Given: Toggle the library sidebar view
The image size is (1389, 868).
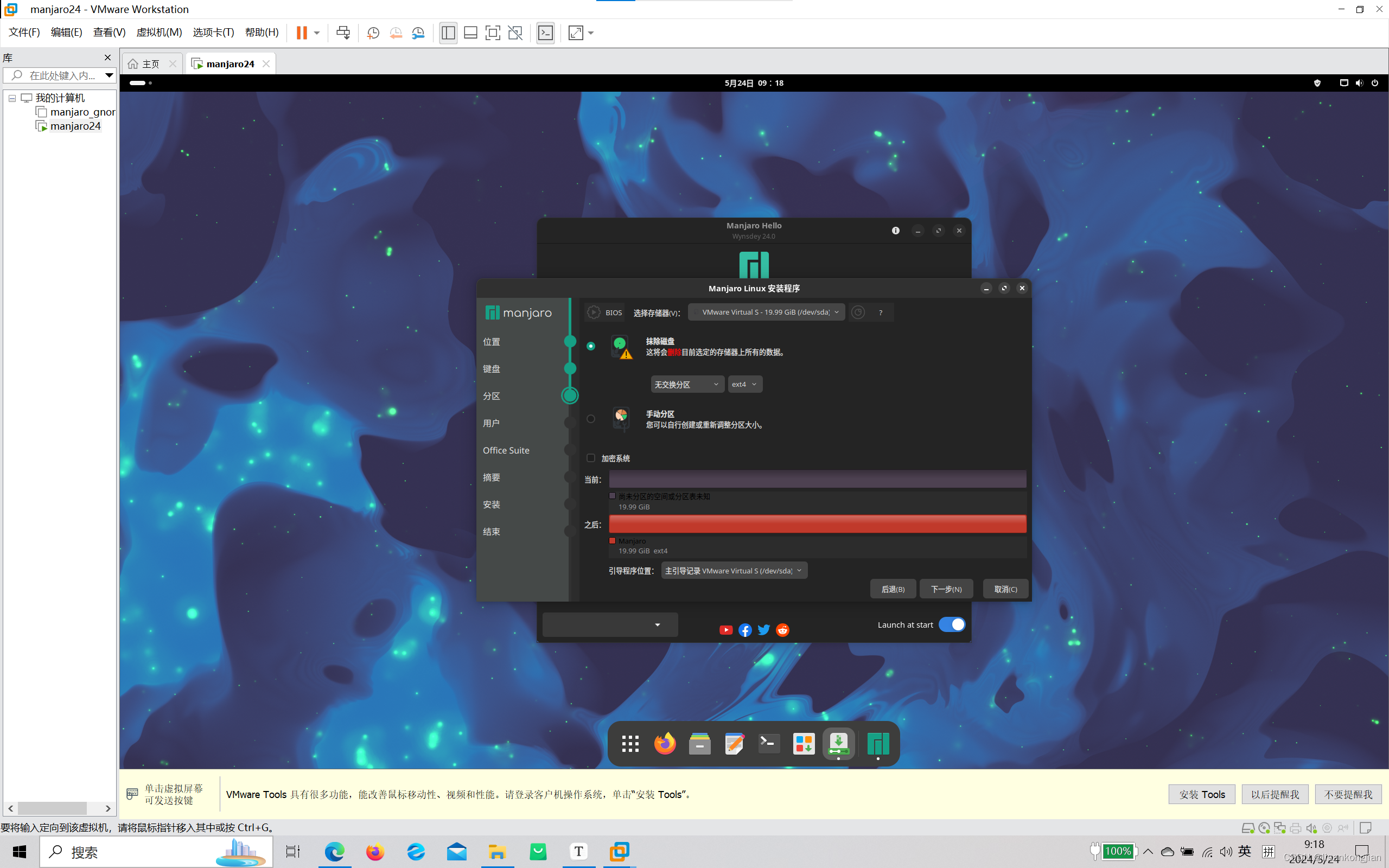Looking at the screenshot, I should click(x=448, y=33).
